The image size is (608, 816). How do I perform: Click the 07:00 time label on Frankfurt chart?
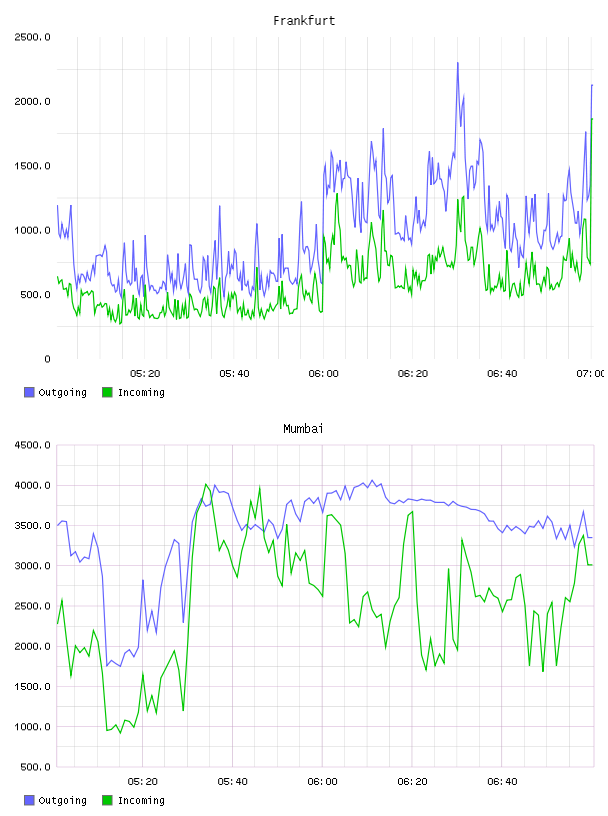[x=591, y=374]
